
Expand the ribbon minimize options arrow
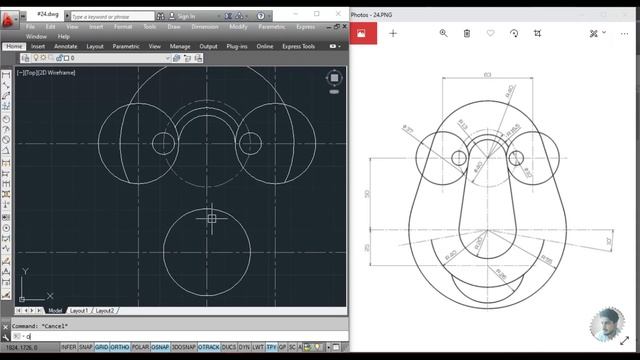pyautogui.click(x=340, y=47)
